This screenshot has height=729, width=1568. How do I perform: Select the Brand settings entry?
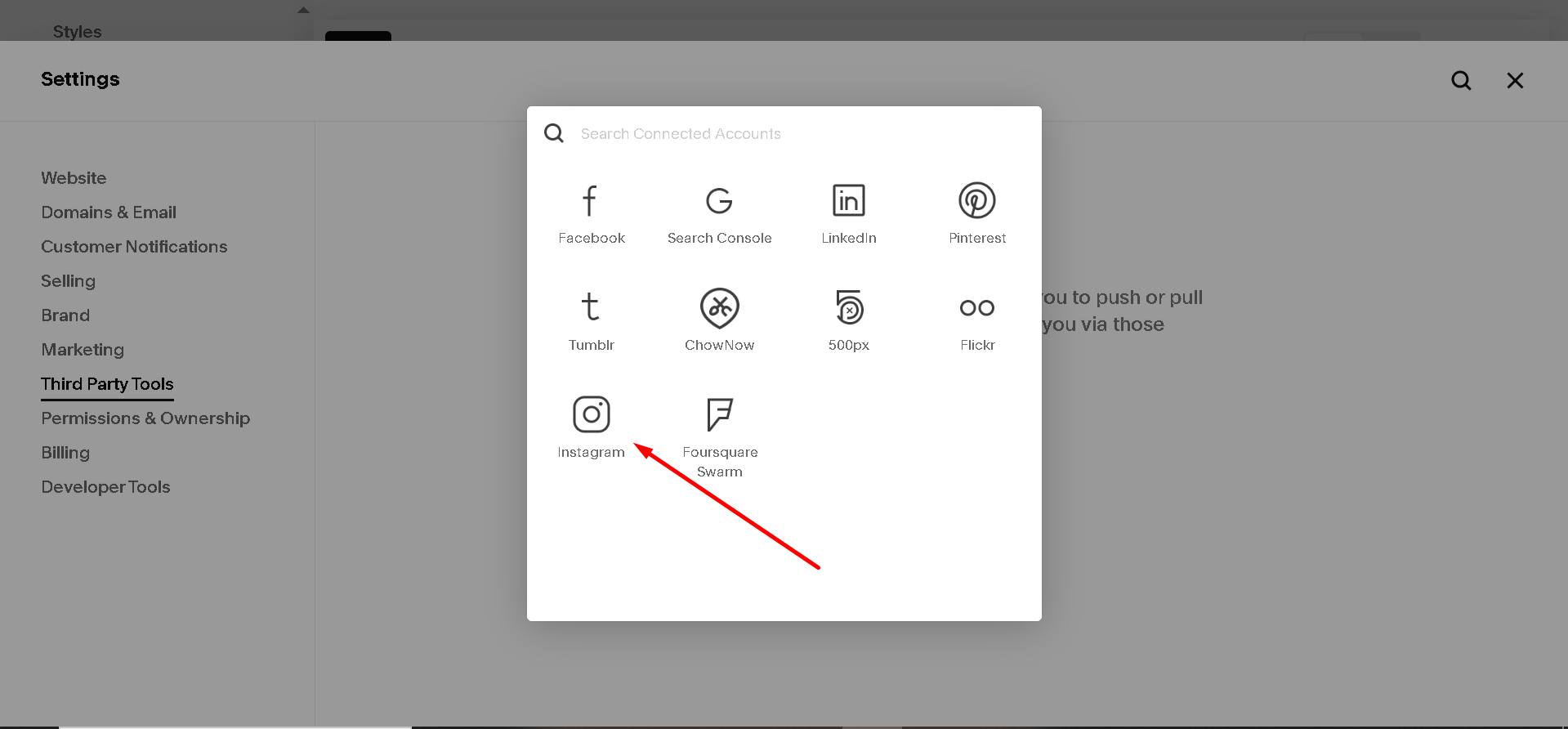(x=65, y=315)
